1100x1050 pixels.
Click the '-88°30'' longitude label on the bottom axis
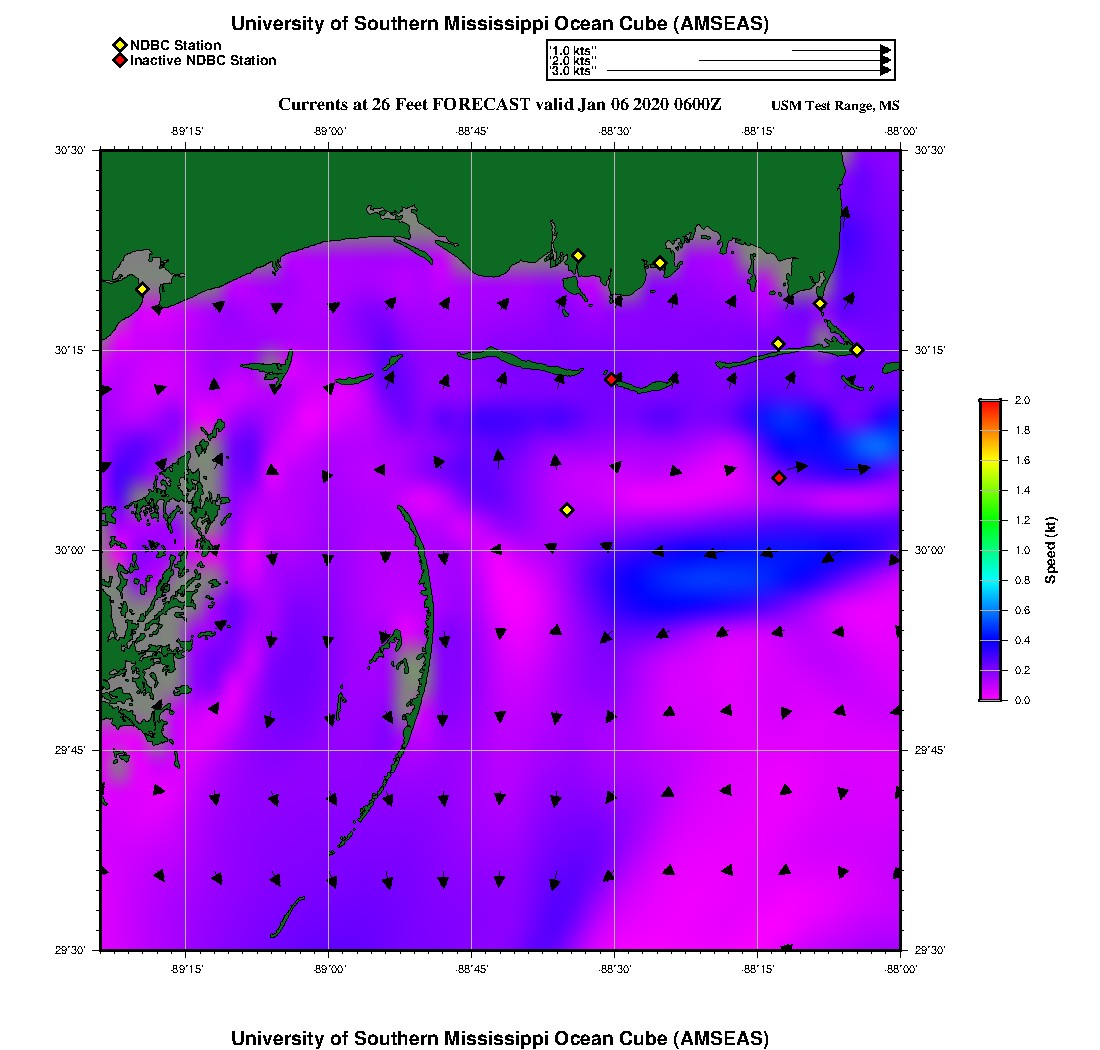pos(615,969)
